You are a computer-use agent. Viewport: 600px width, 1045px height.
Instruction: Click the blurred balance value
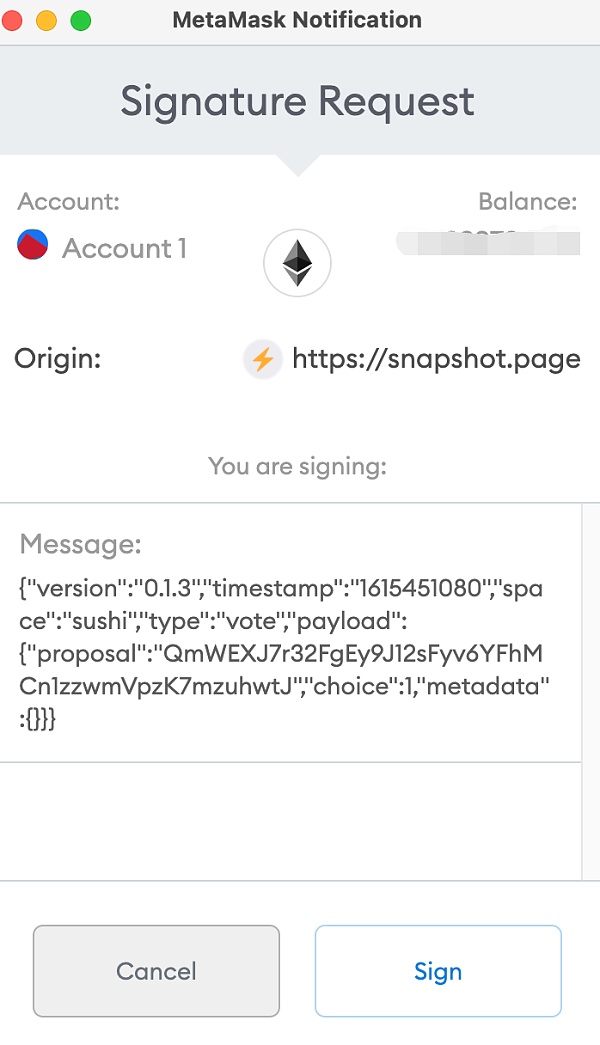(488, 242)
